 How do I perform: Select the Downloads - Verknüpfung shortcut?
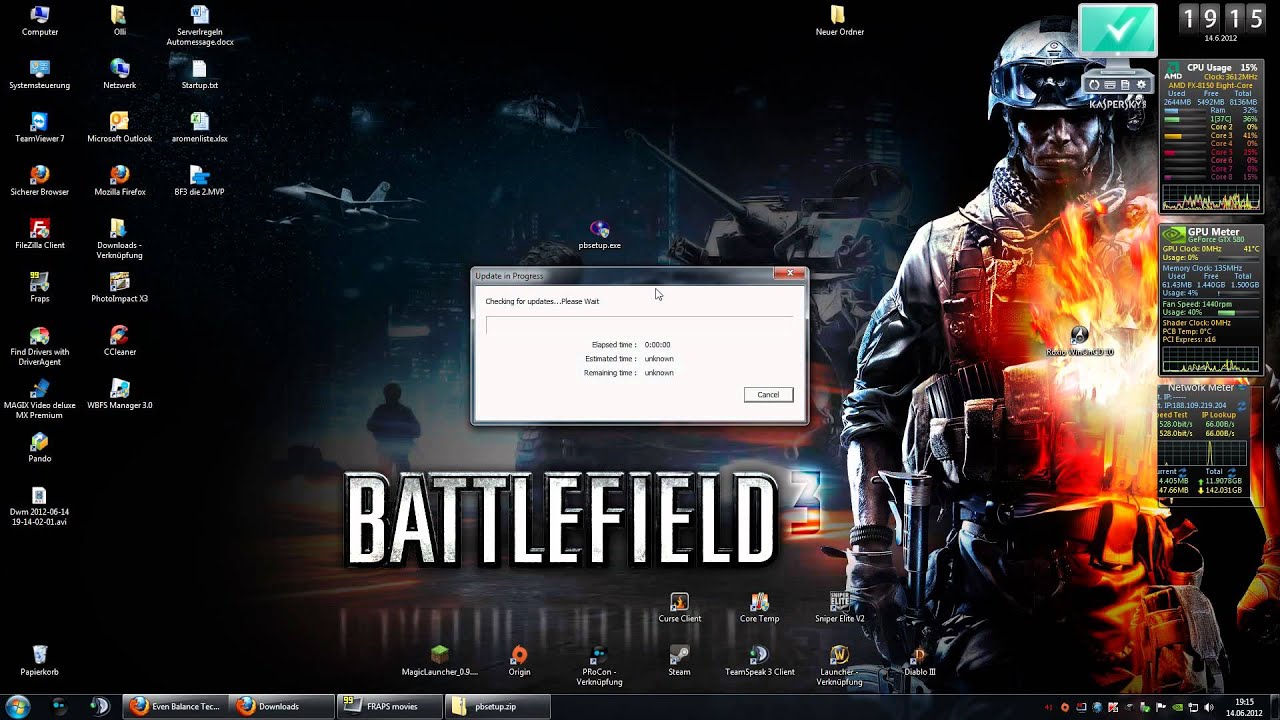[119, 239]
